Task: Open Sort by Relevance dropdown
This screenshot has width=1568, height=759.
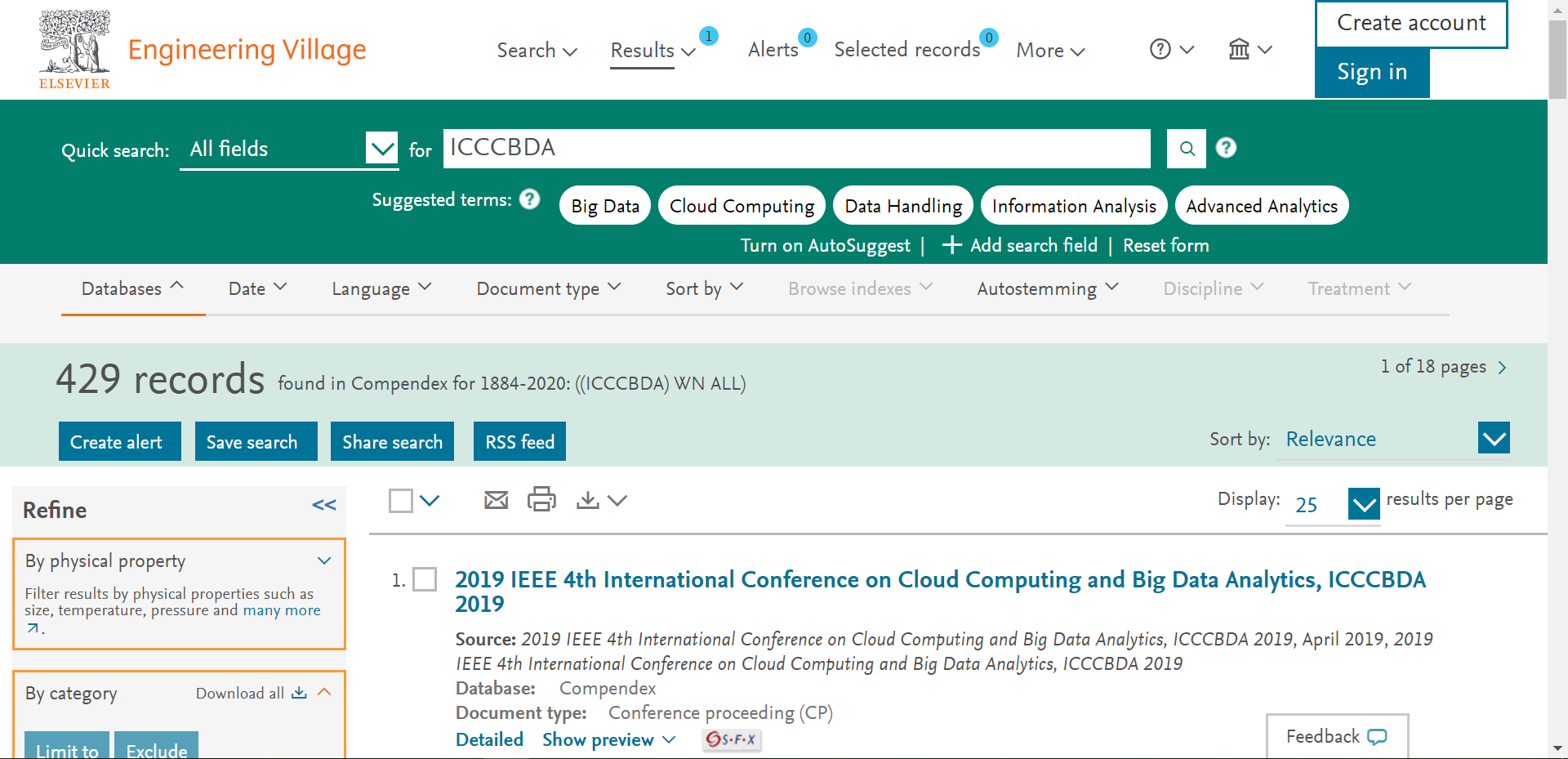Action: [1494, 438]
